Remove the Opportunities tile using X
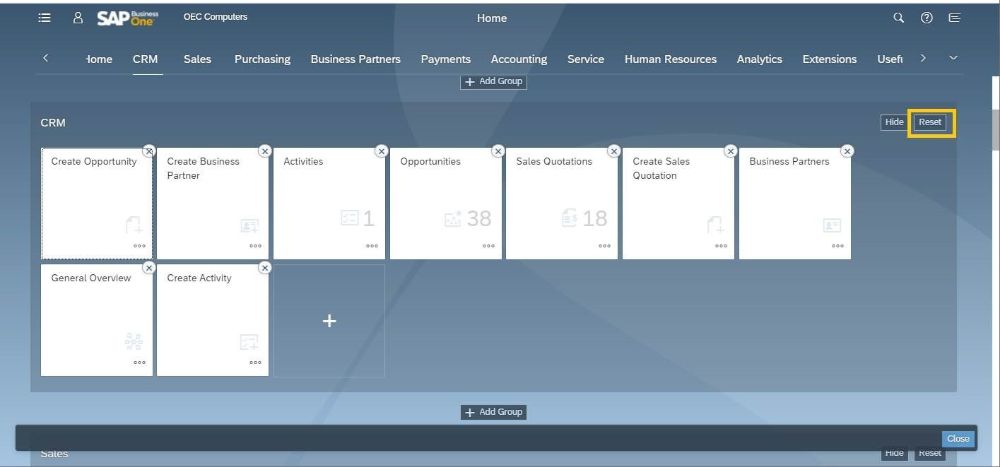 [497, 151]
